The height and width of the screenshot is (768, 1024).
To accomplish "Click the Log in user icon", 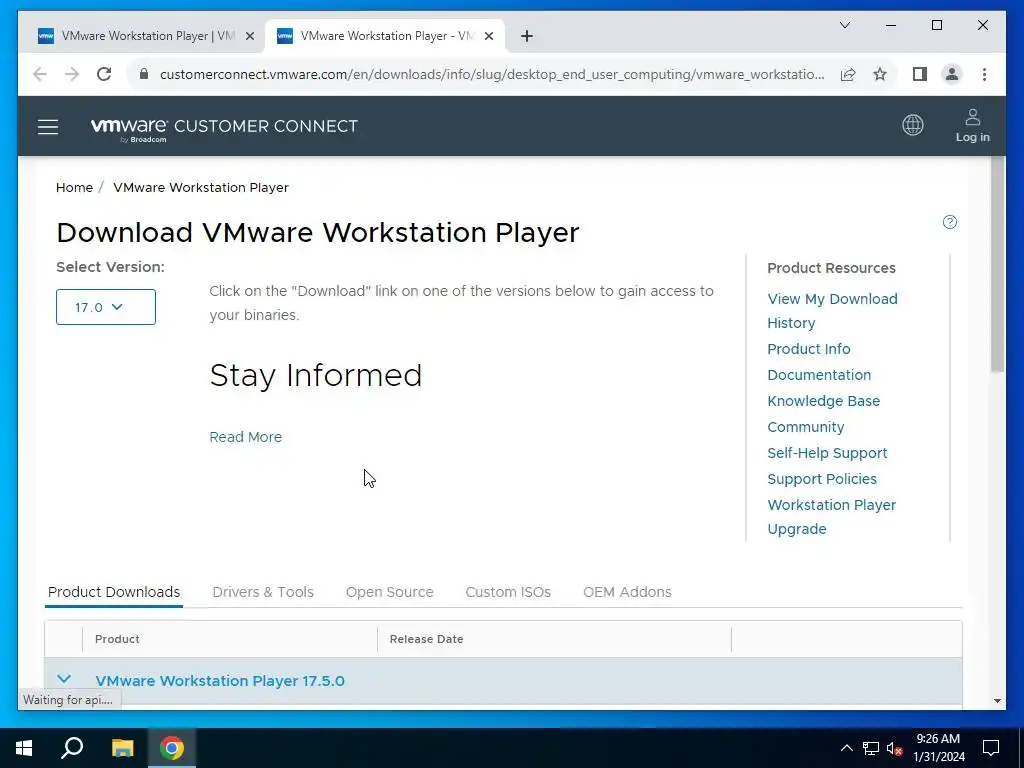I will click(x=972, y=125).
